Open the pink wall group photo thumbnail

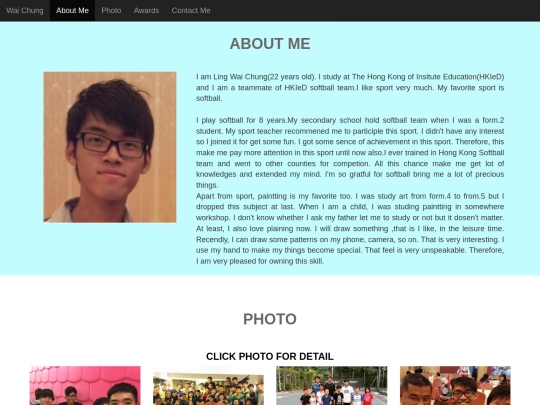(x=85, y=385)
